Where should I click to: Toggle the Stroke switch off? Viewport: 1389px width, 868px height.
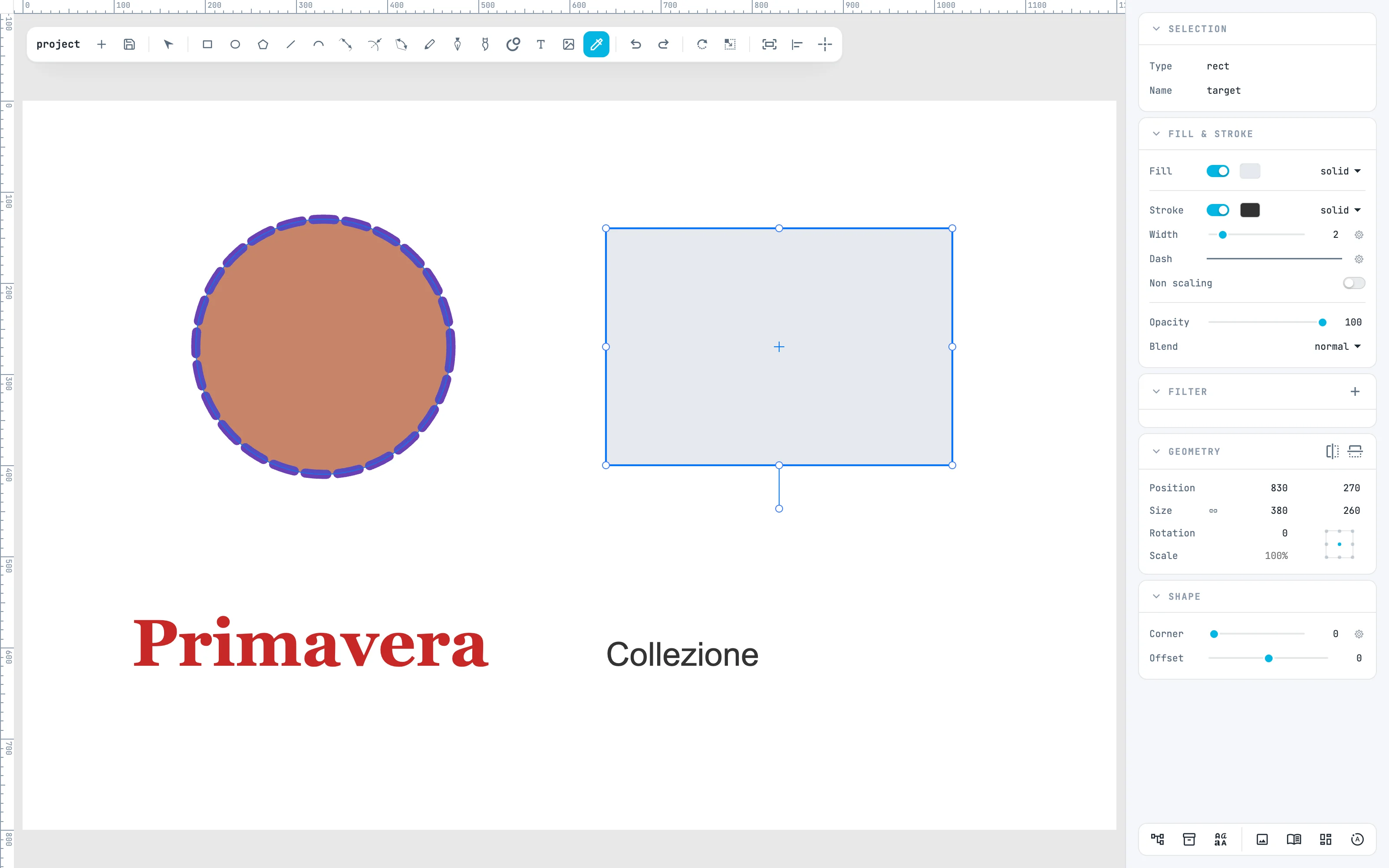[x=1218, y=210]
